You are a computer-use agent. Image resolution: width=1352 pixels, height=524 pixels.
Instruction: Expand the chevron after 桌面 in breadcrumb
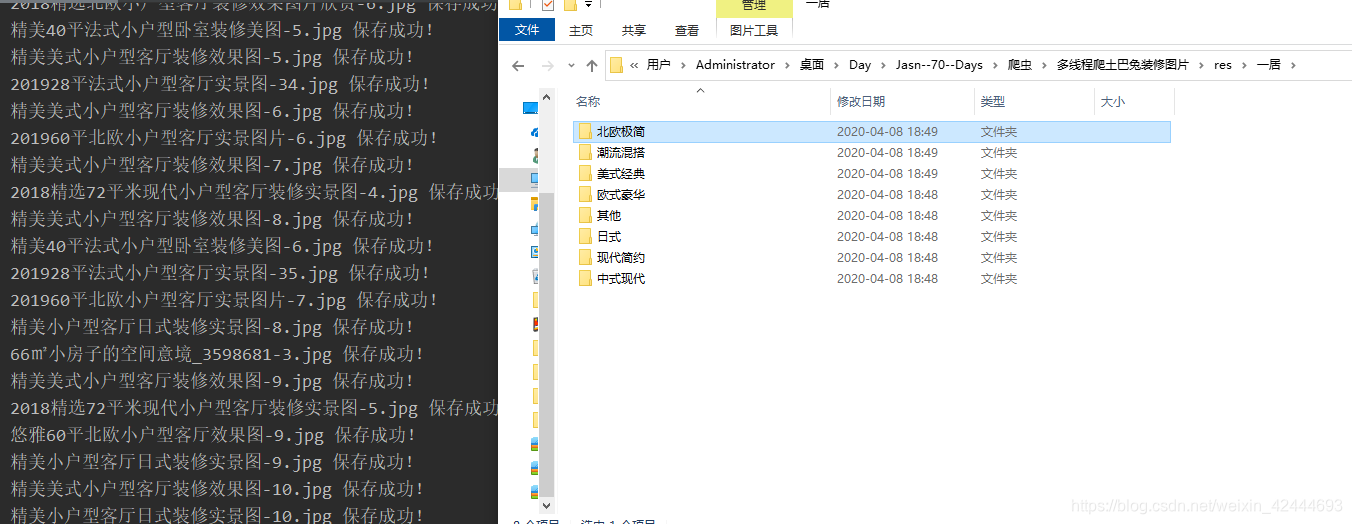pyautogui.click(x=837, y=65)
